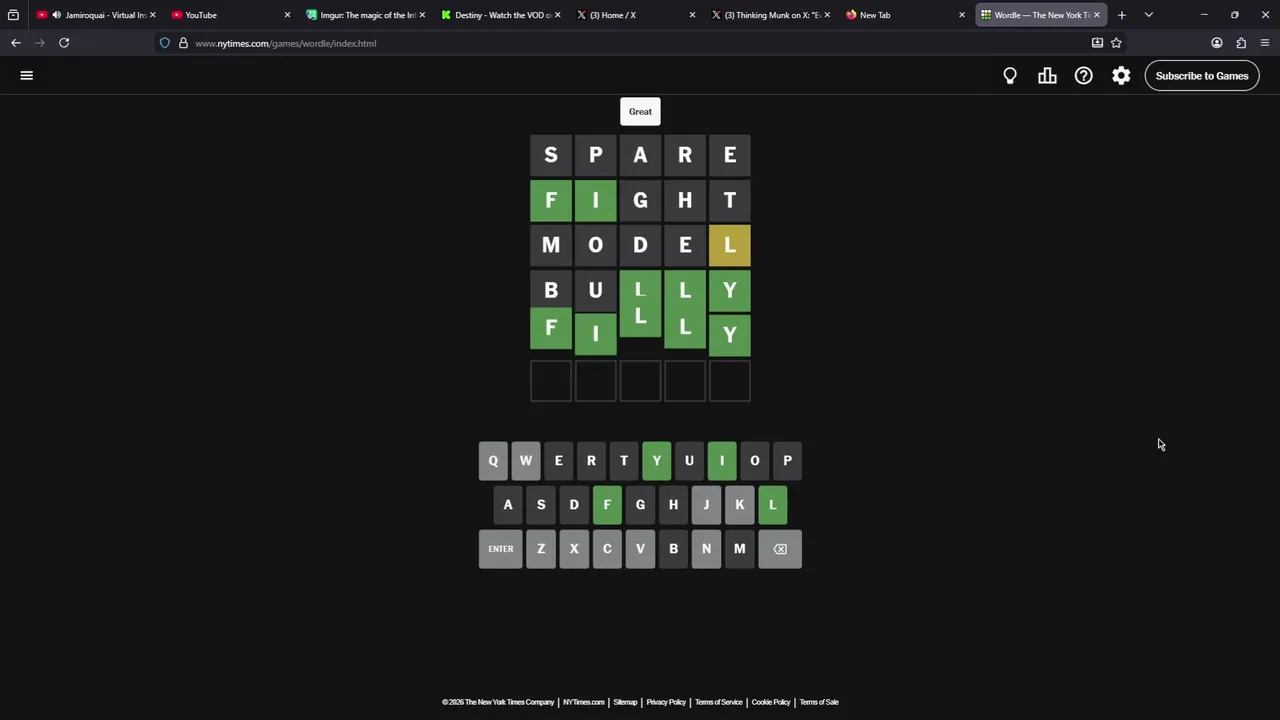
Task: Open the Privacy Policy footer link
Action: coord(666,702)
